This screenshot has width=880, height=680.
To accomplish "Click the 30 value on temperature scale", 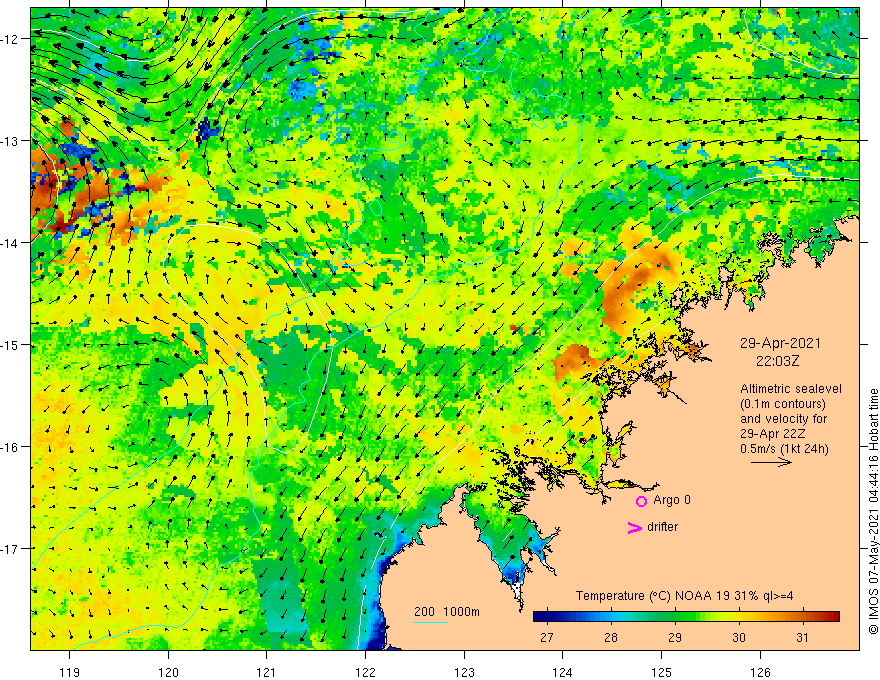I will (739, 637).
